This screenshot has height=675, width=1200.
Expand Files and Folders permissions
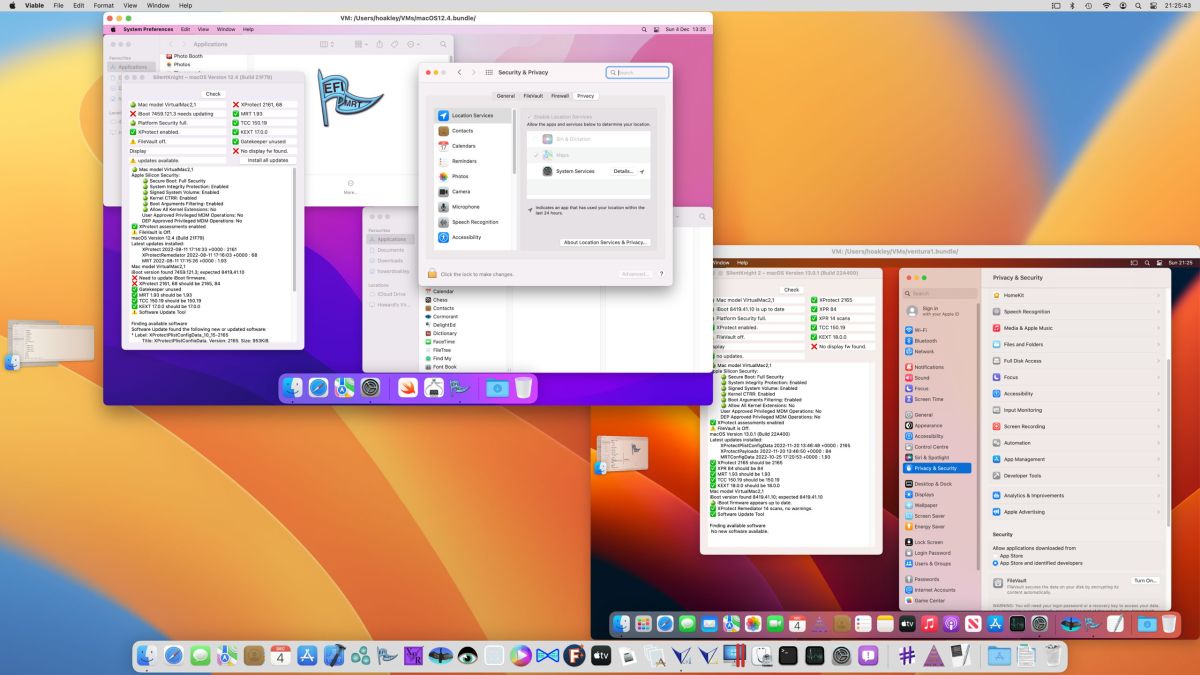[x=1022, y=344]
